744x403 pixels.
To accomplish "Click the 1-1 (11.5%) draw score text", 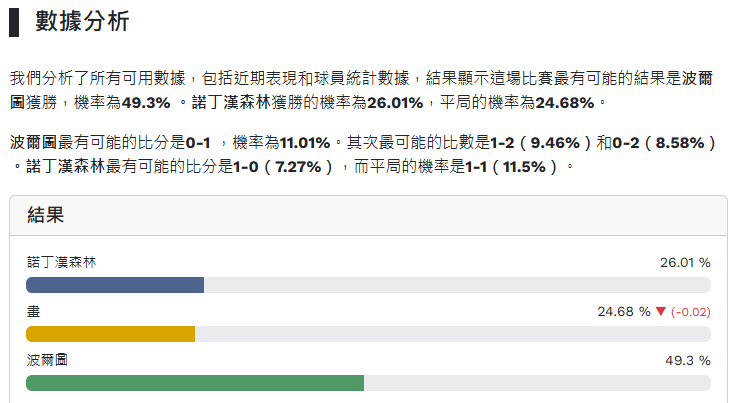I will click(513, 165).
